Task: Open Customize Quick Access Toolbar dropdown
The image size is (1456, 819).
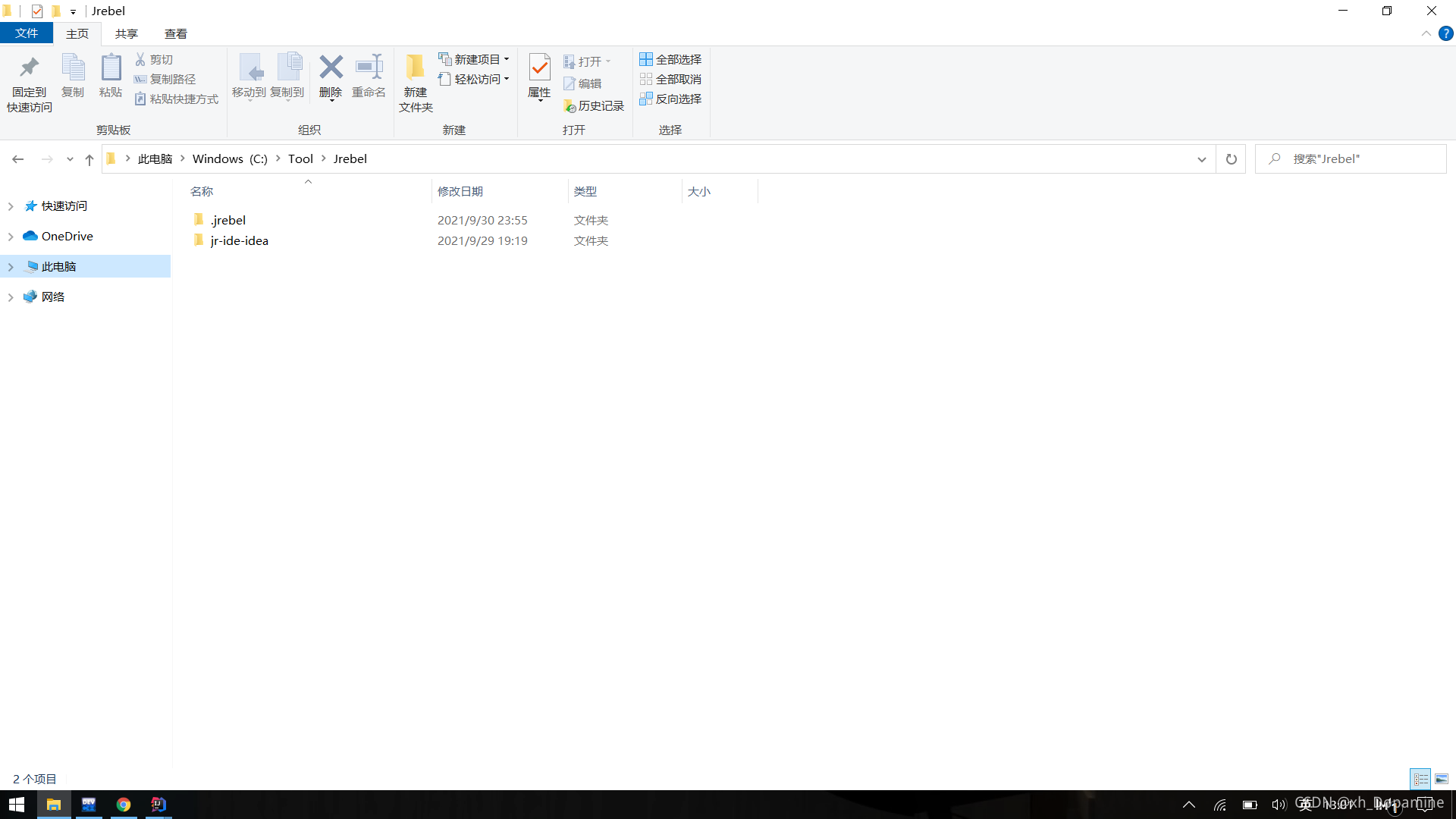Action: [74, 11]
